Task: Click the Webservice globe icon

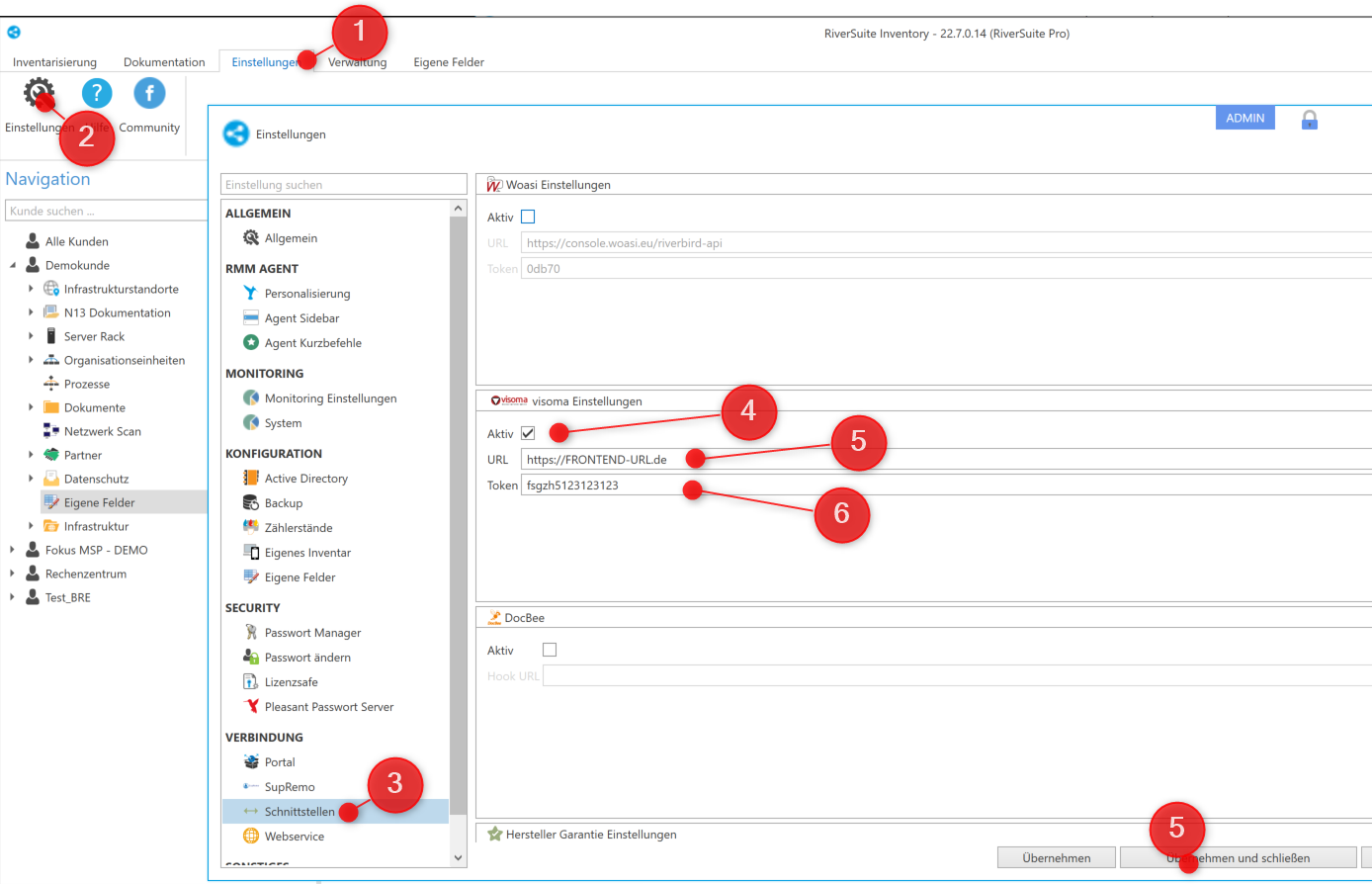Action: [251, 837]
